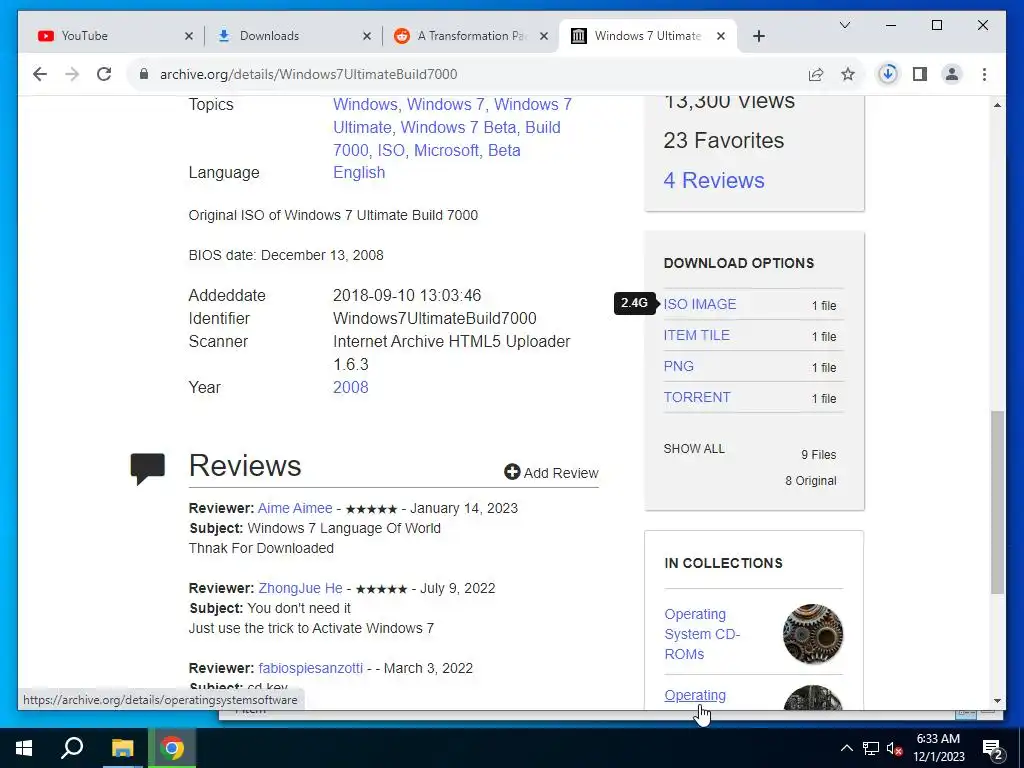Open the Chrome profile avatar icon
The width and height of the screenshot is (1024, 768).
pyautogui.click(x=952, y=74)
